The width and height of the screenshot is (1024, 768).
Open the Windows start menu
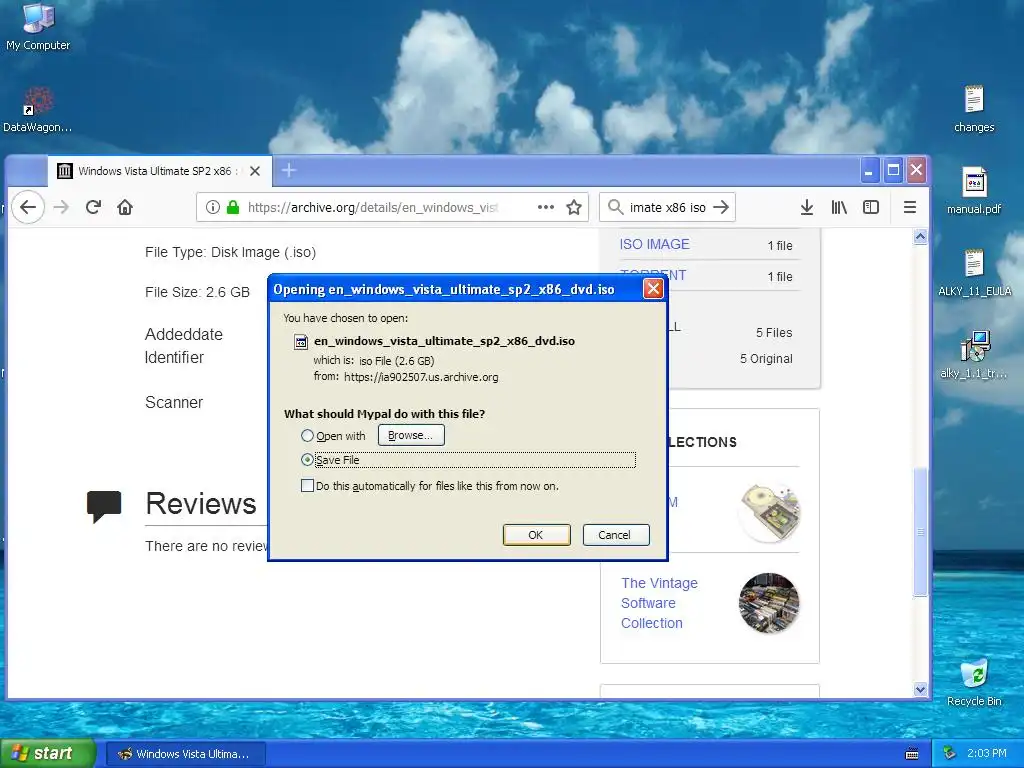[48, 753]
